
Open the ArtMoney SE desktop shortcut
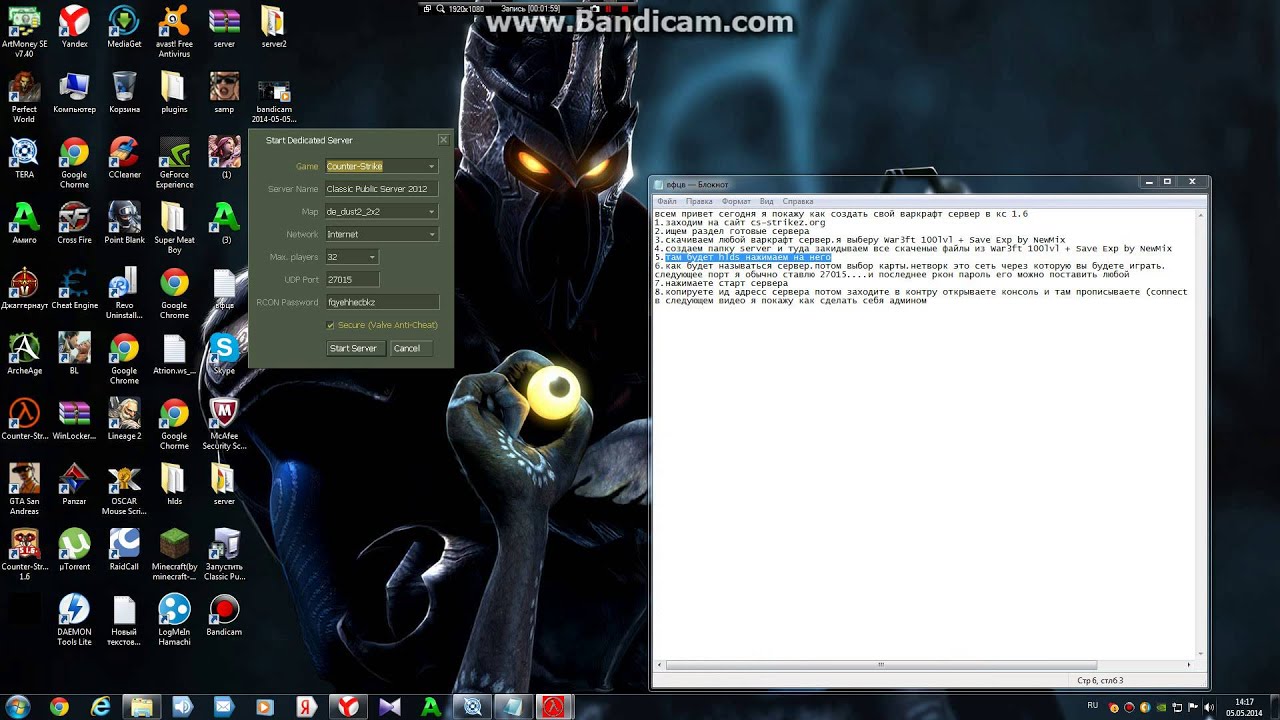click(x=24, y=30)
